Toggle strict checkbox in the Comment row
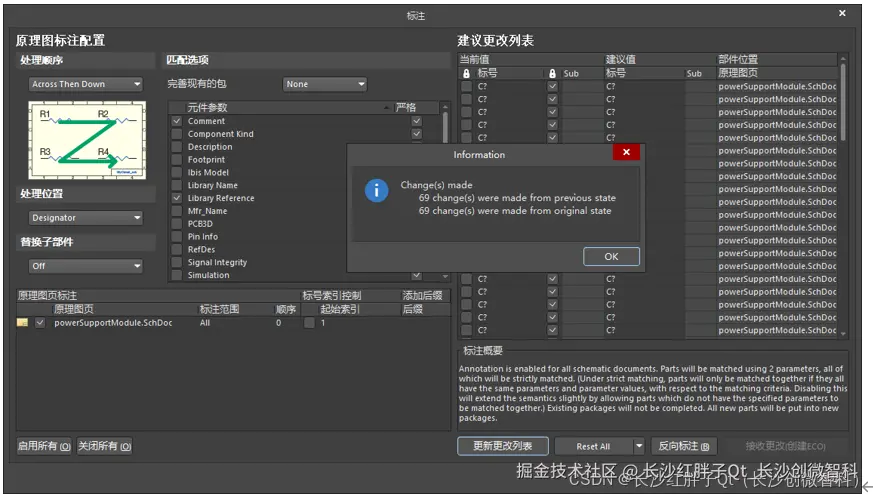Screen dimensions: 873x495 click(x=416, y=121)
